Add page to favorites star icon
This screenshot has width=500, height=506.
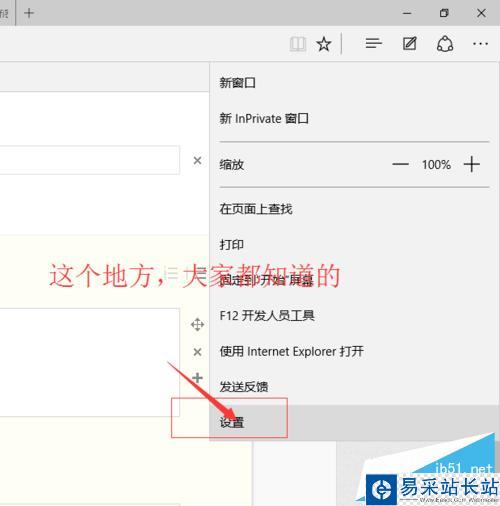tap(324, 44)
